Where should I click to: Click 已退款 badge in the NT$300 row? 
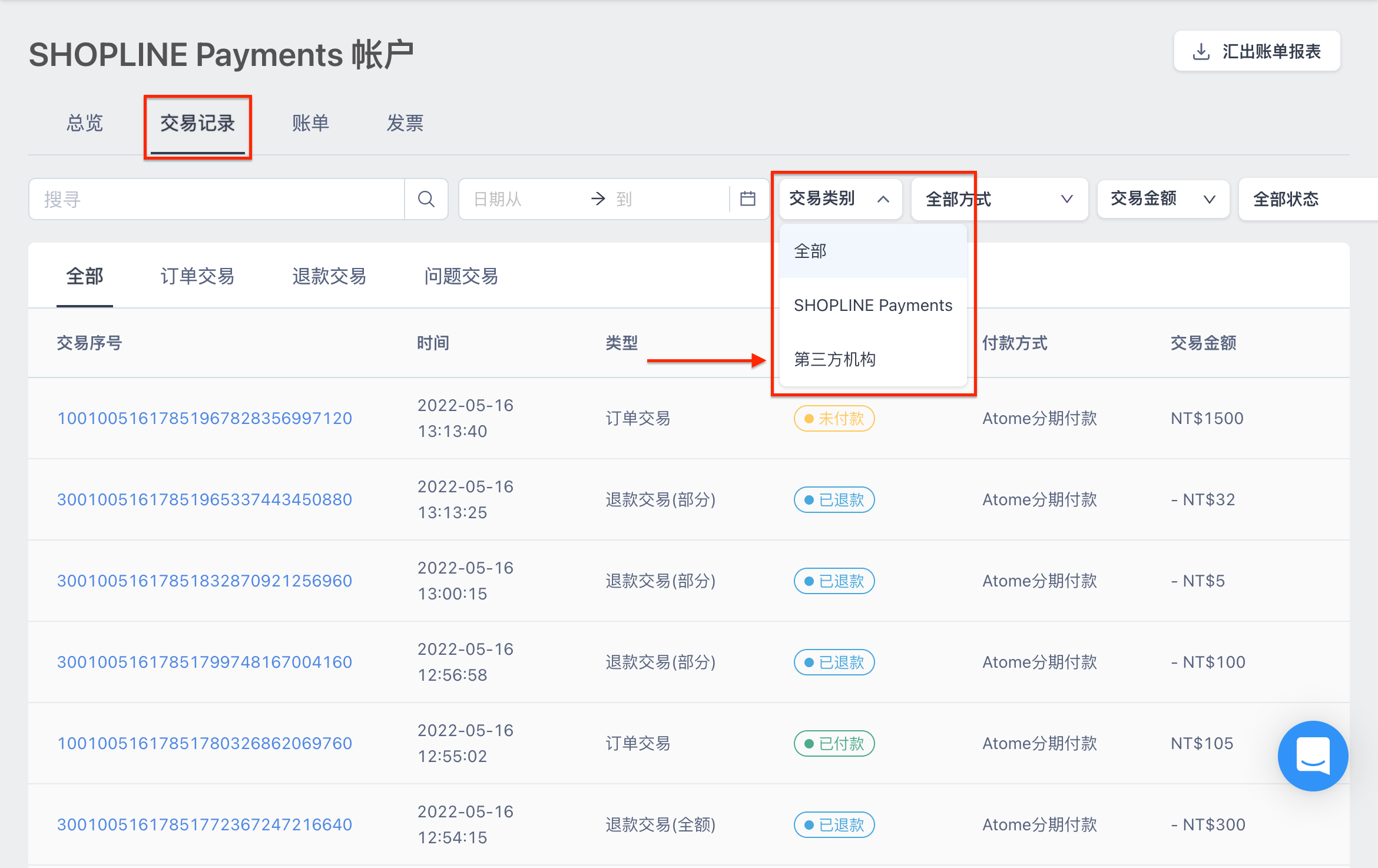834,825
